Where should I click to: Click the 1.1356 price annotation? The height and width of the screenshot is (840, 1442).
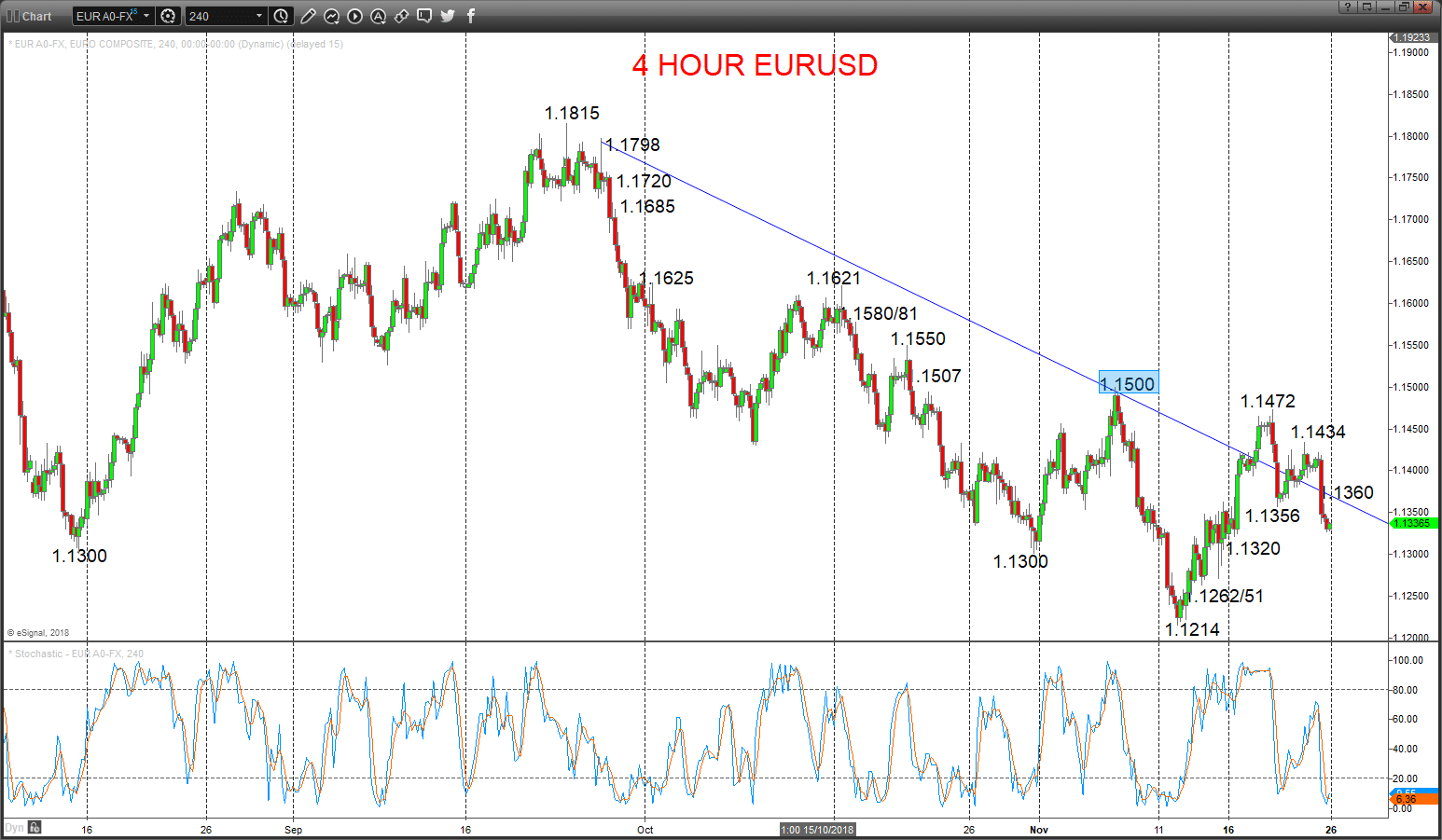[1272, 516]
